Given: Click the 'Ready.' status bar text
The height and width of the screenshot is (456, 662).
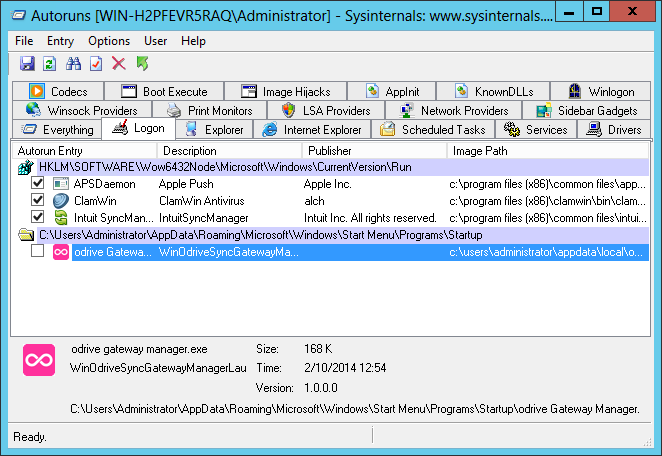Looking at the screenshot, I should point(30,437).
